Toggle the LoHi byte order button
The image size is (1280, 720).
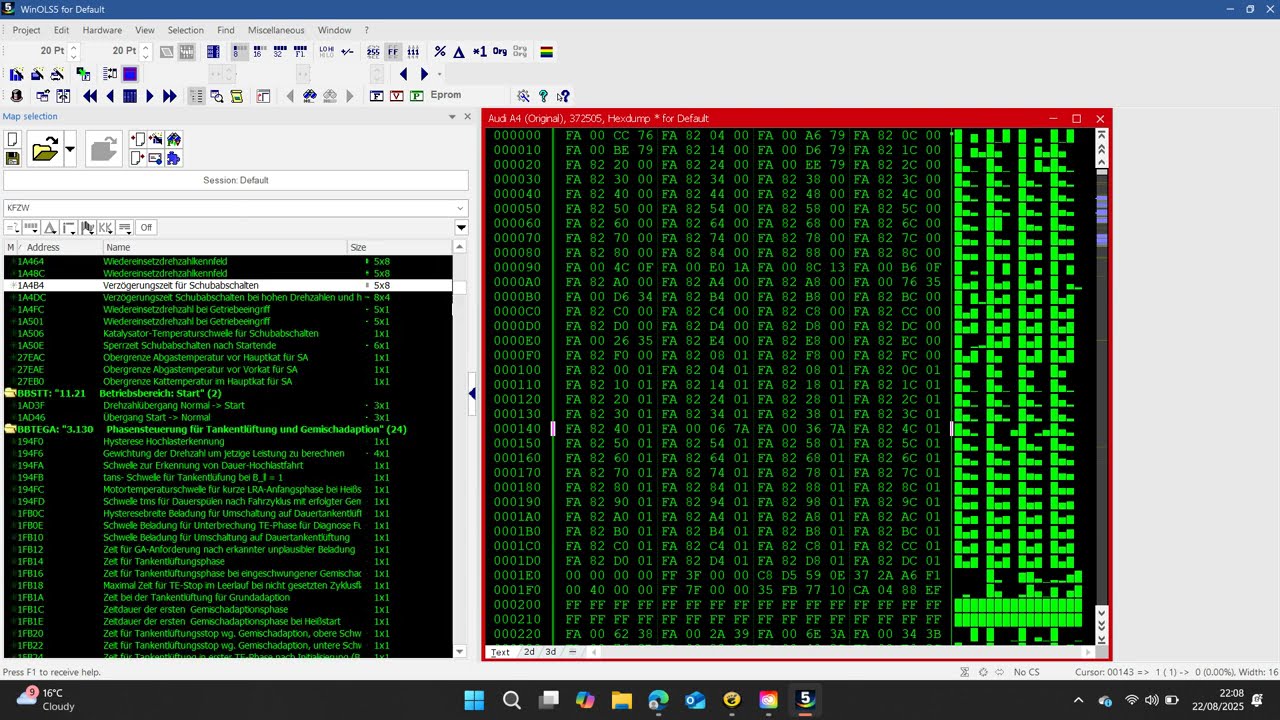point(326,51)
